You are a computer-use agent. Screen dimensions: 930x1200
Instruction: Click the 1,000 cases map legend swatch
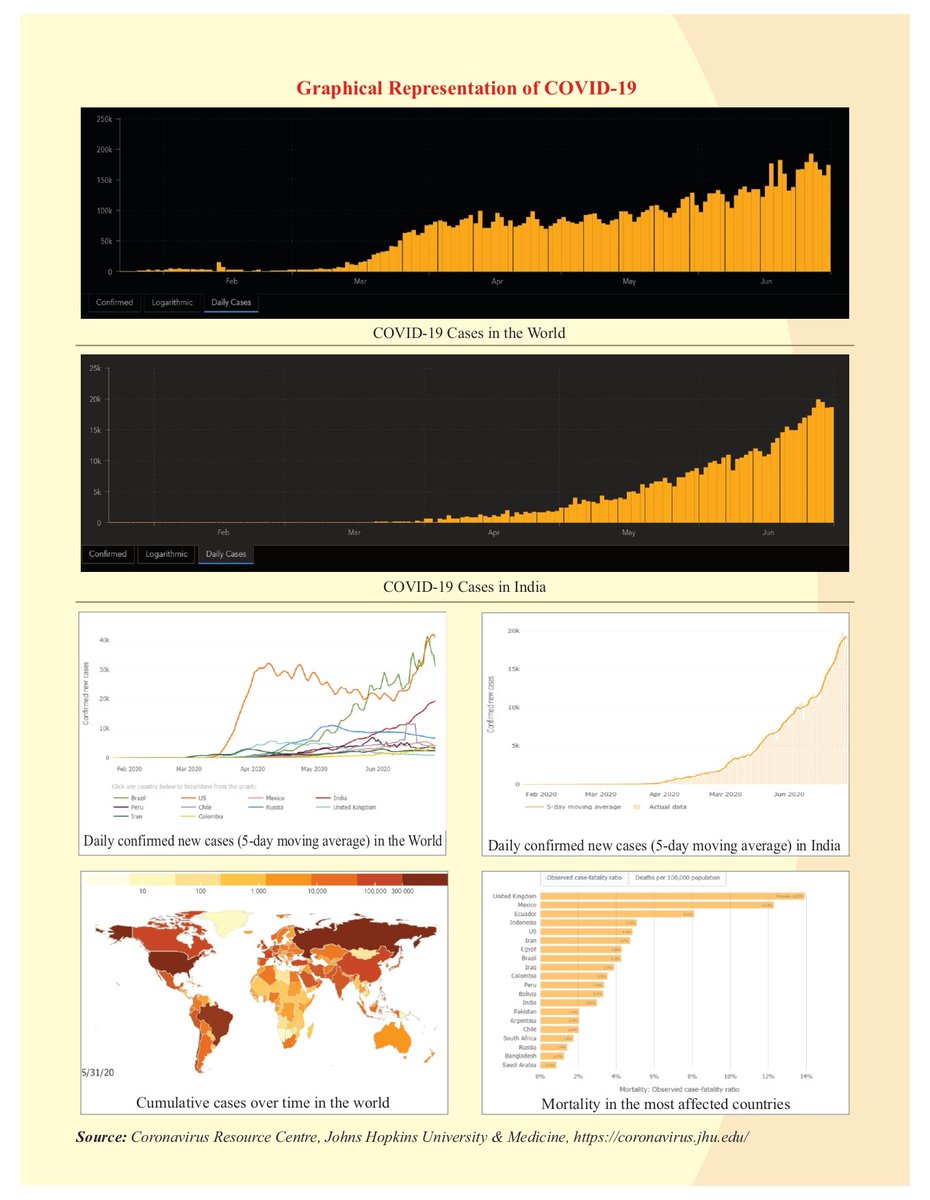(244, 878)
